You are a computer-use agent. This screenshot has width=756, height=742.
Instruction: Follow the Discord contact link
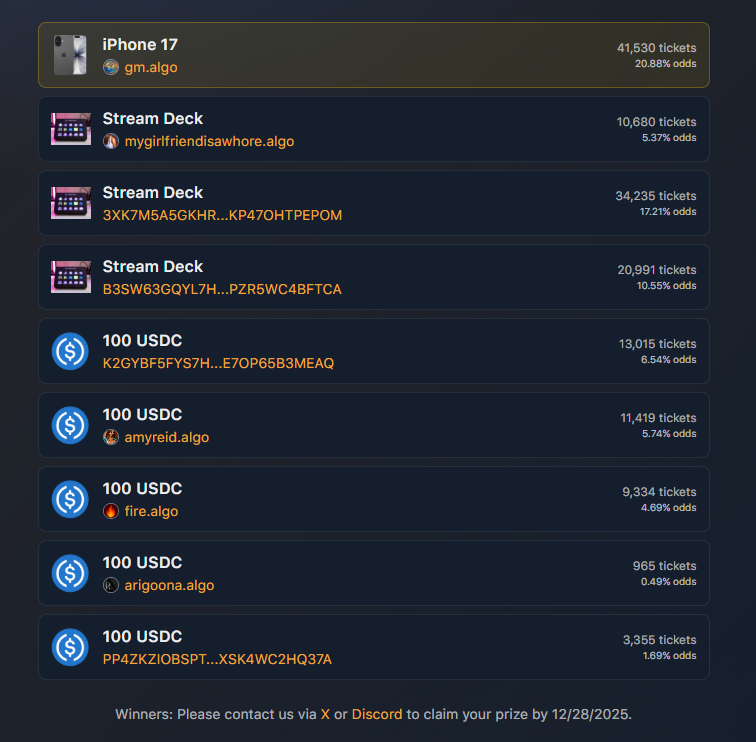[377, 714]
